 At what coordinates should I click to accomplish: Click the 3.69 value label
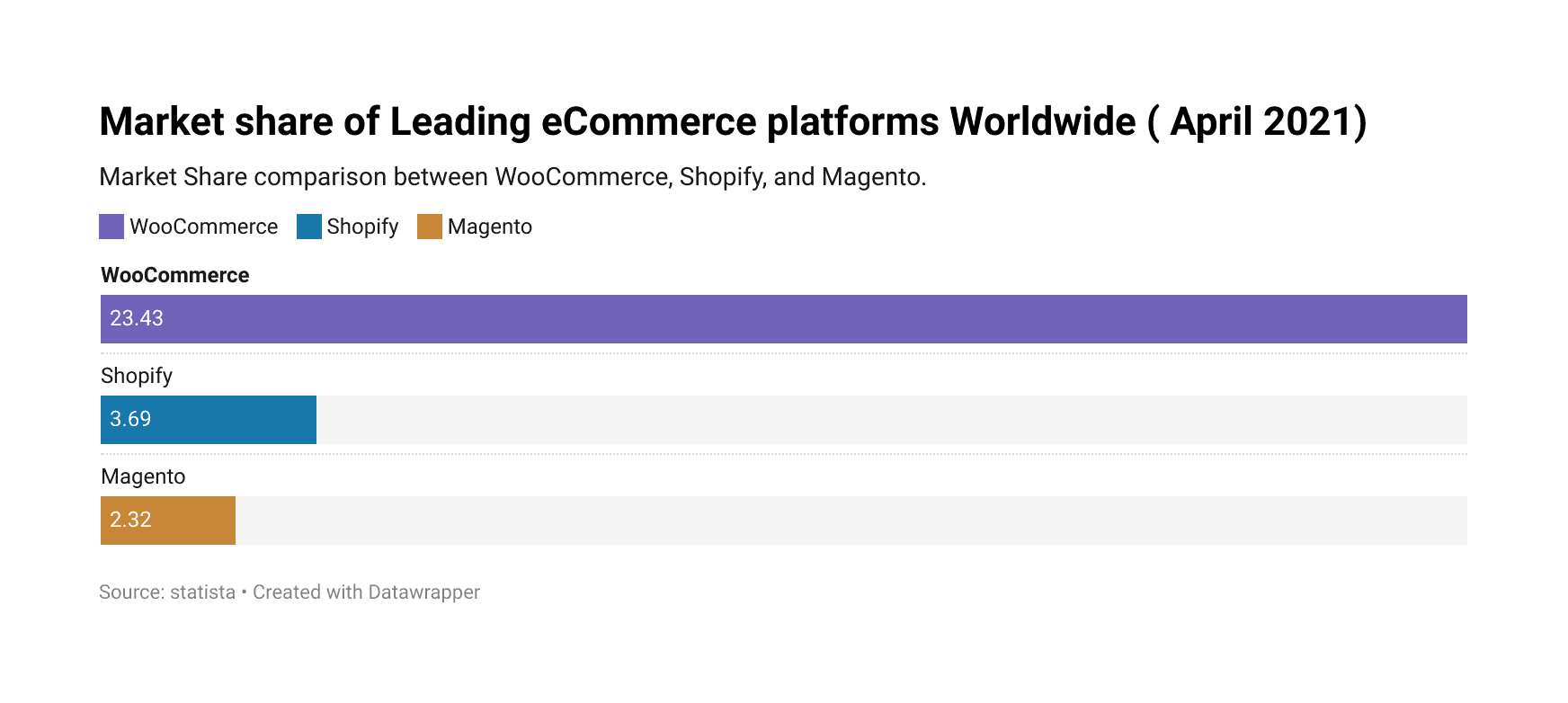pyautogui.click(x=130, y=419)
